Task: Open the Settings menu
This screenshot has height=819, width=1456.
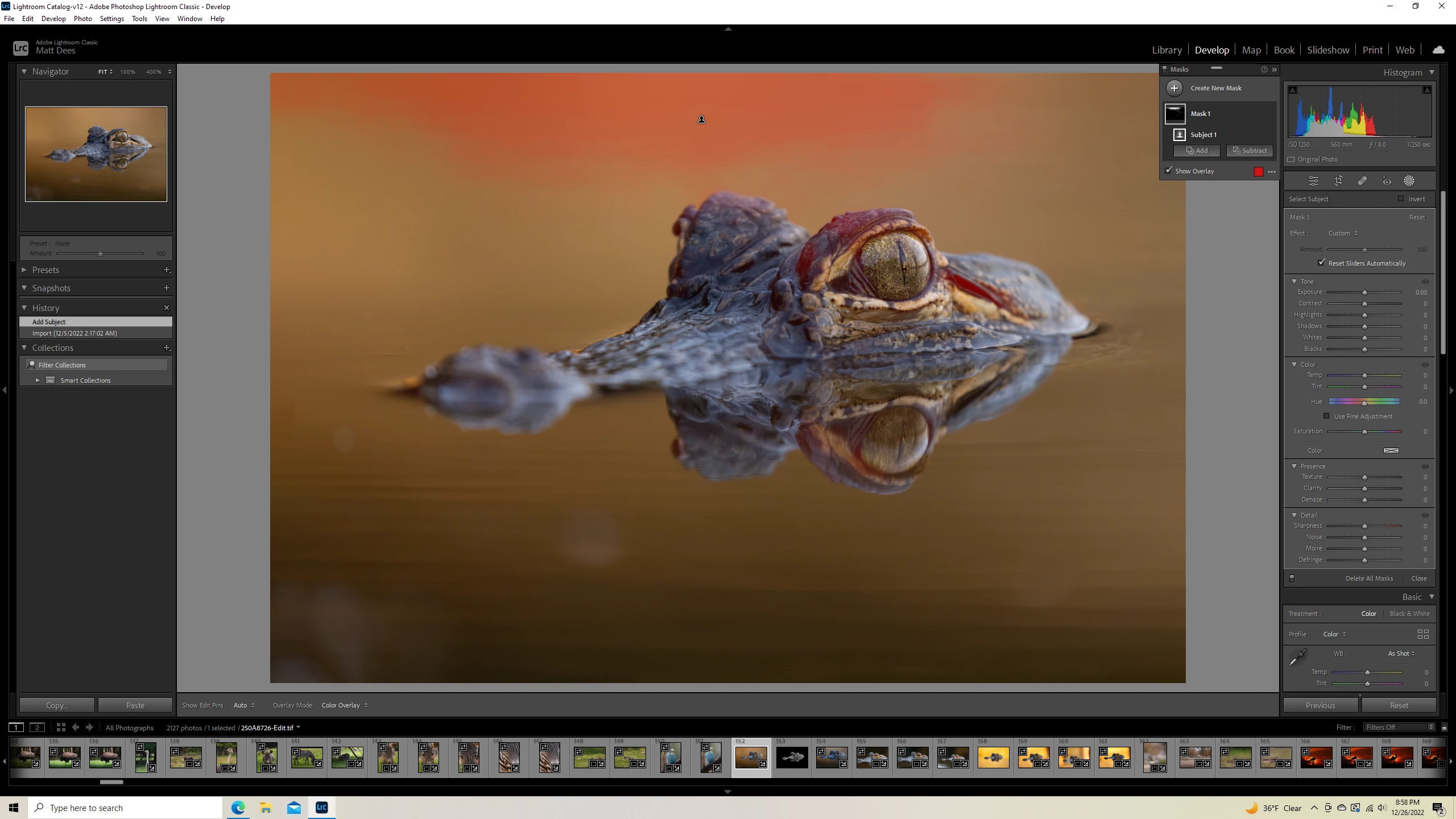Action: (x=111, y=19)
